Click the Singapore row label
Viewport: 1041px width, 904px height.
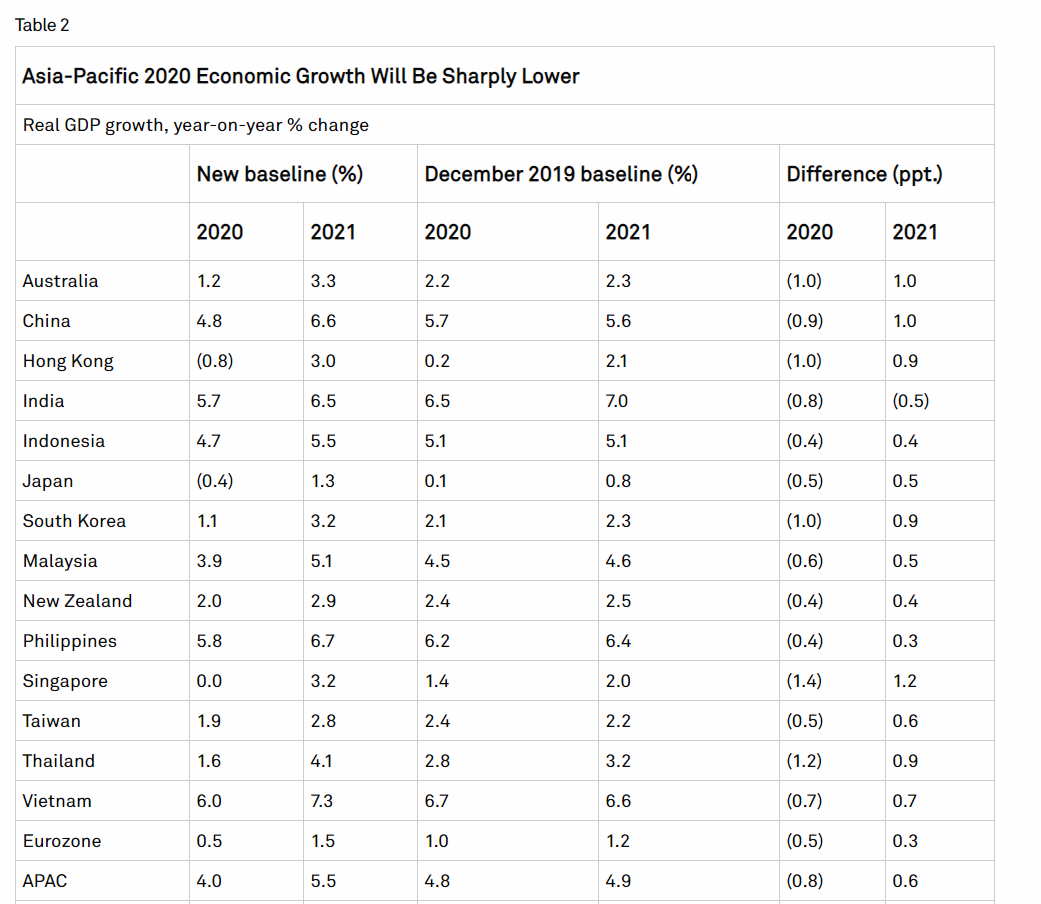tap(65, 681)
